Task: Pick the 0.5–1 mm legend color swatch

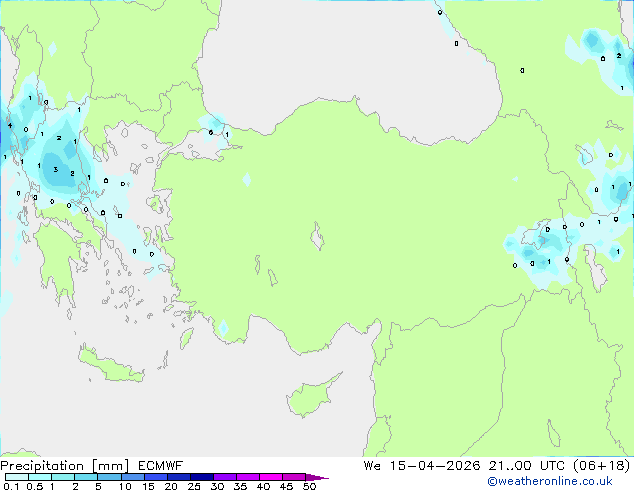Action: click(40, 477)
